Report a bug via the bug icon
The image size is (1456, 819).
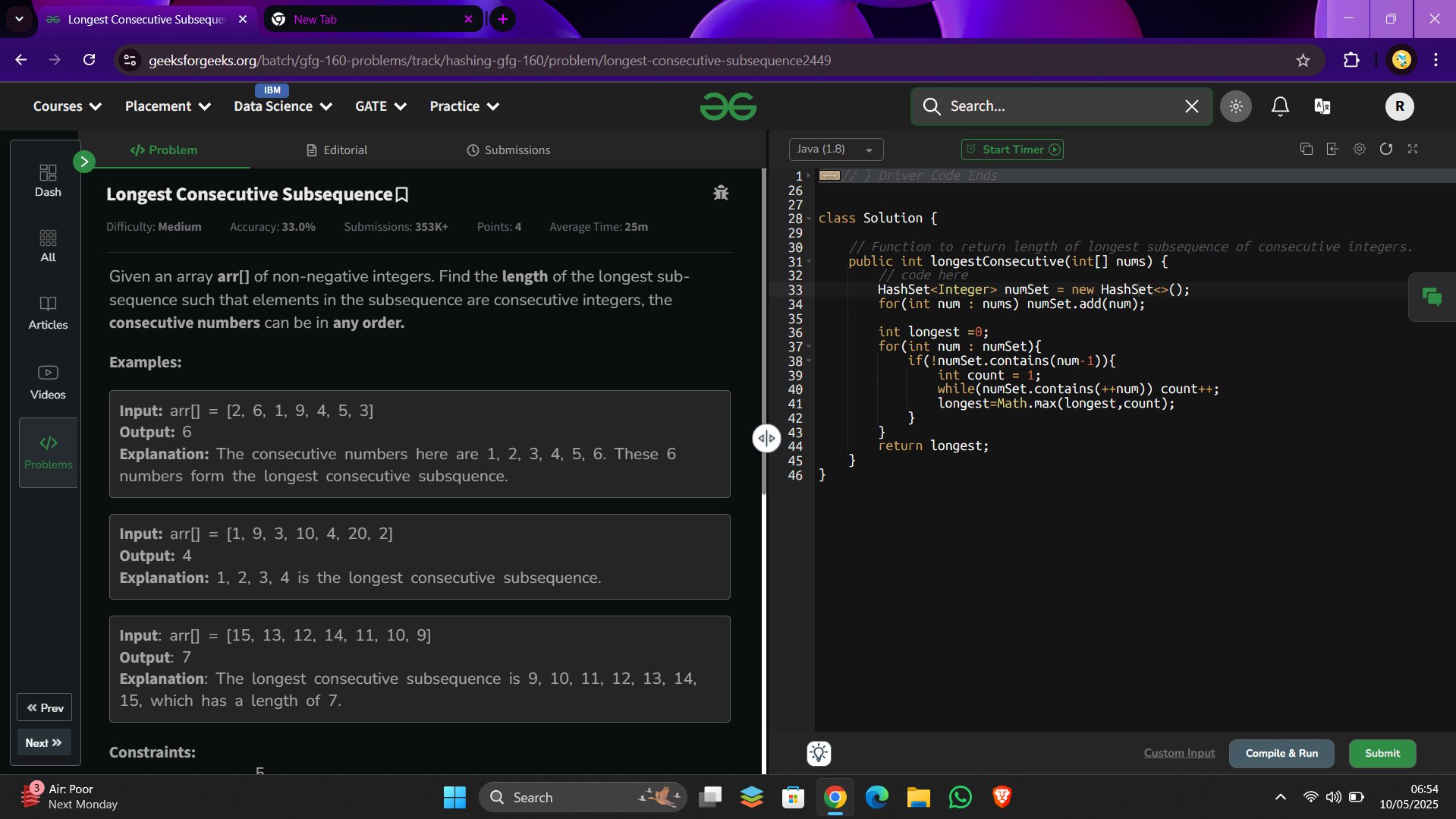point(721,193)
